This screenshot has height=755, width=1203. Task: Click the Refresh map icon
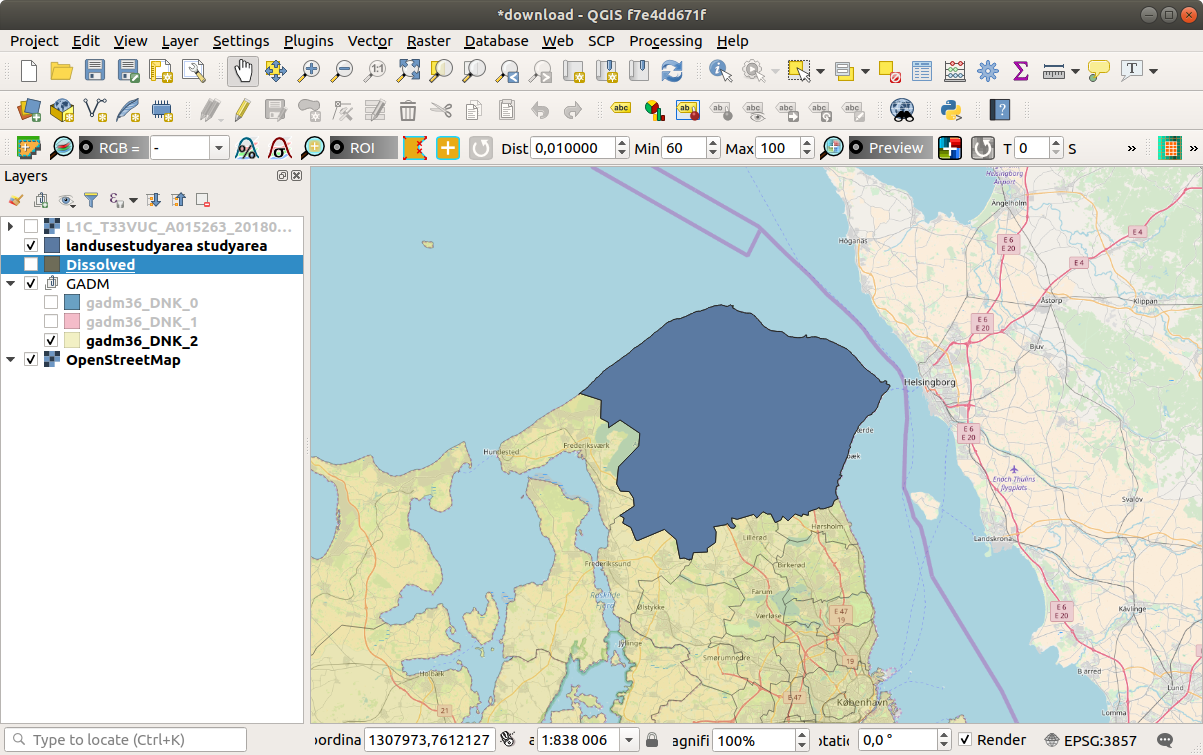(672, 71)
